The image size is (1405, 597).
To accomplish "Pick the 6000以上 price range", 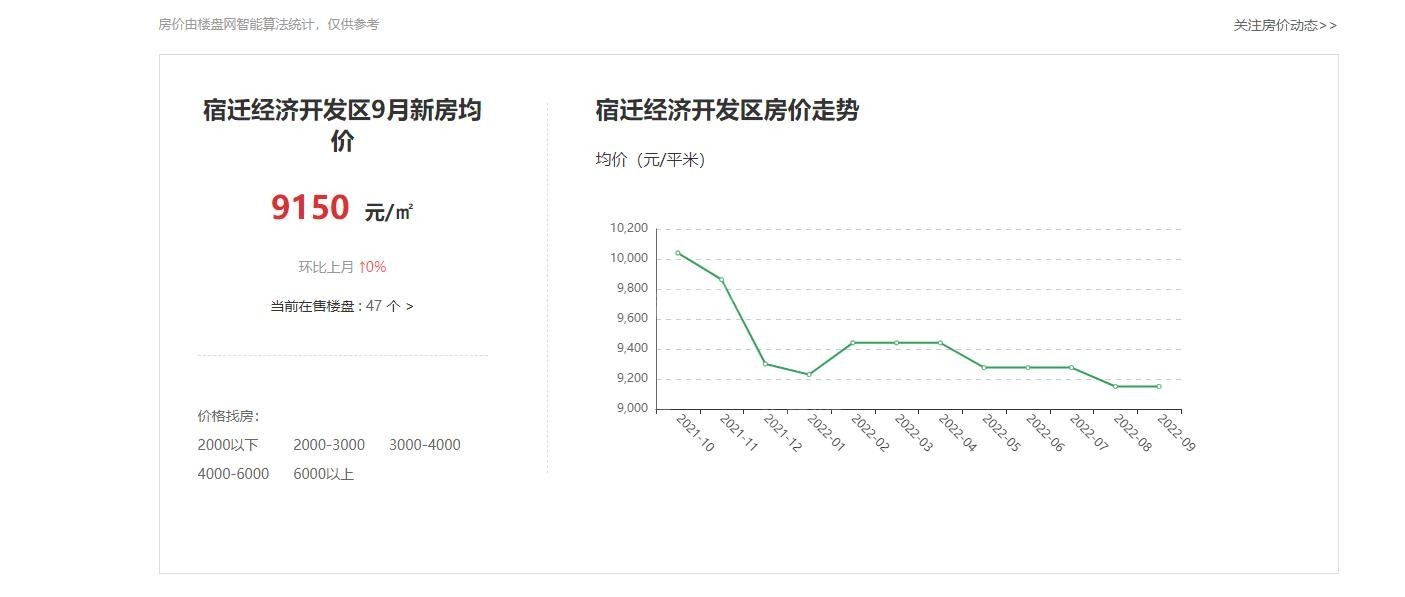I will [323, 474].
